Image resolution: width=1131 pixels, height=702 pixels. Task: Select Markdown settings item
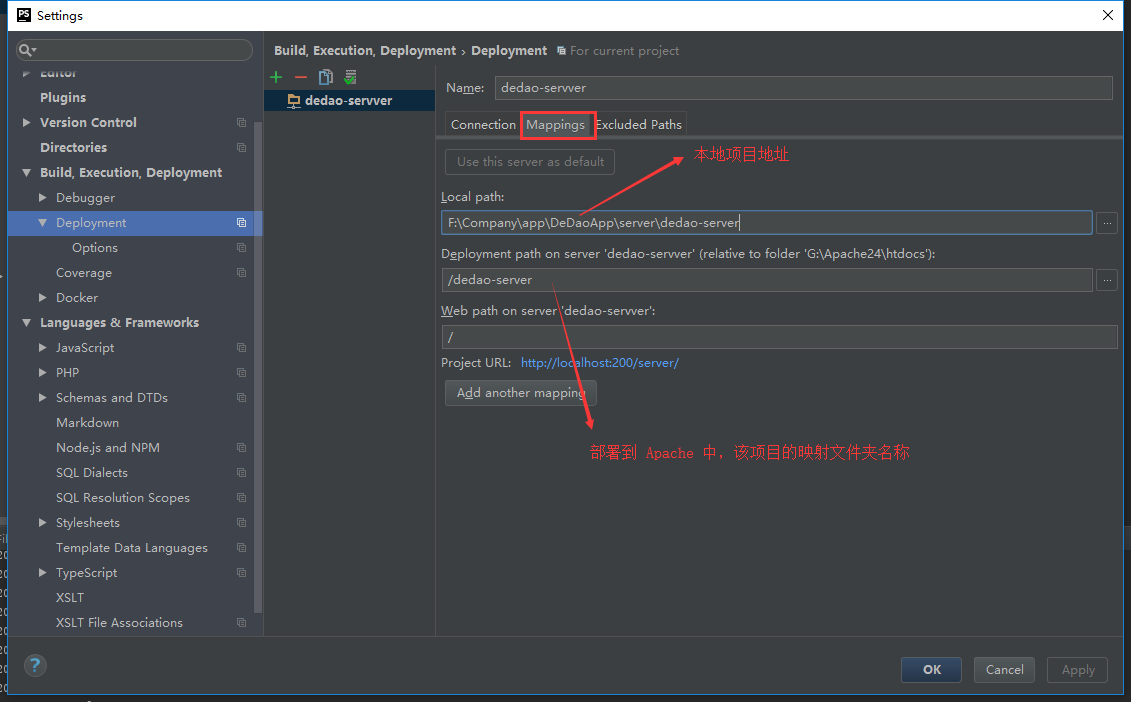click(x=87, y=423)
